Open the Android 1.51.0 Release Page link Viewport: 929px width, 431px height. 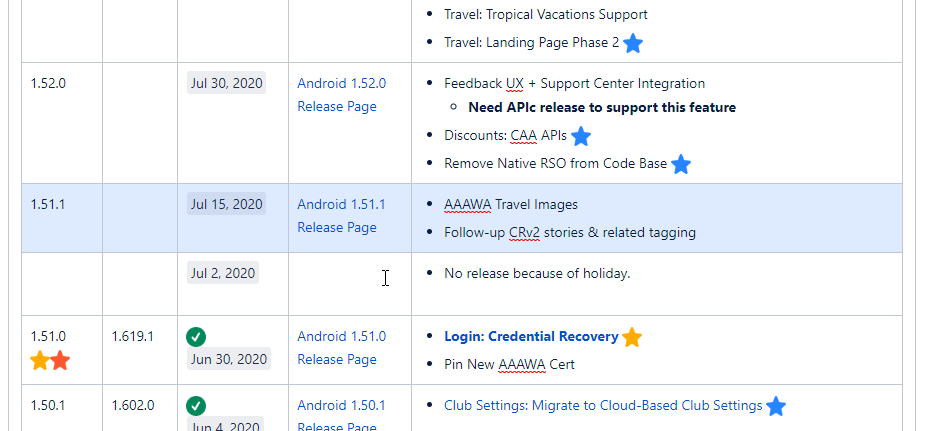[341, 348]
